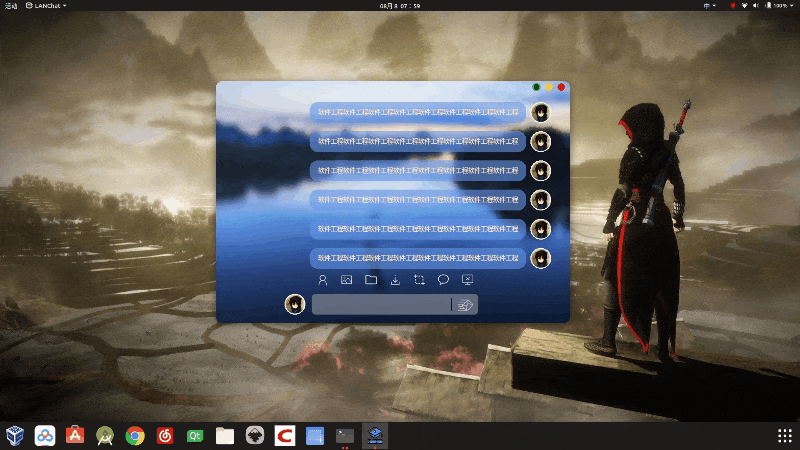Launch VirtualBox from the dock
800x450 pixels.
click(x=15, y=436)
